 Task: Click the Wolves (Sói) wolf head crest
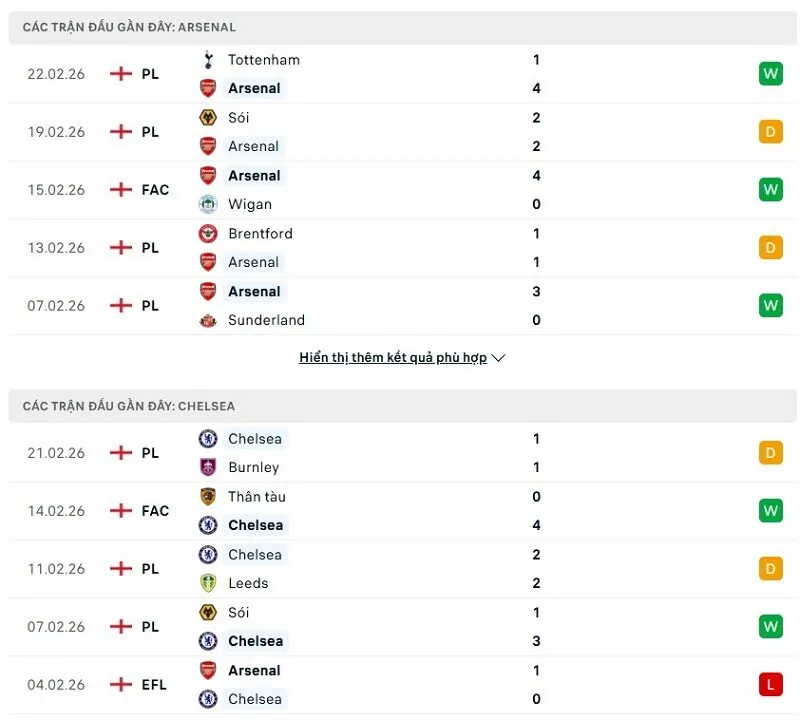pos(209,117)
